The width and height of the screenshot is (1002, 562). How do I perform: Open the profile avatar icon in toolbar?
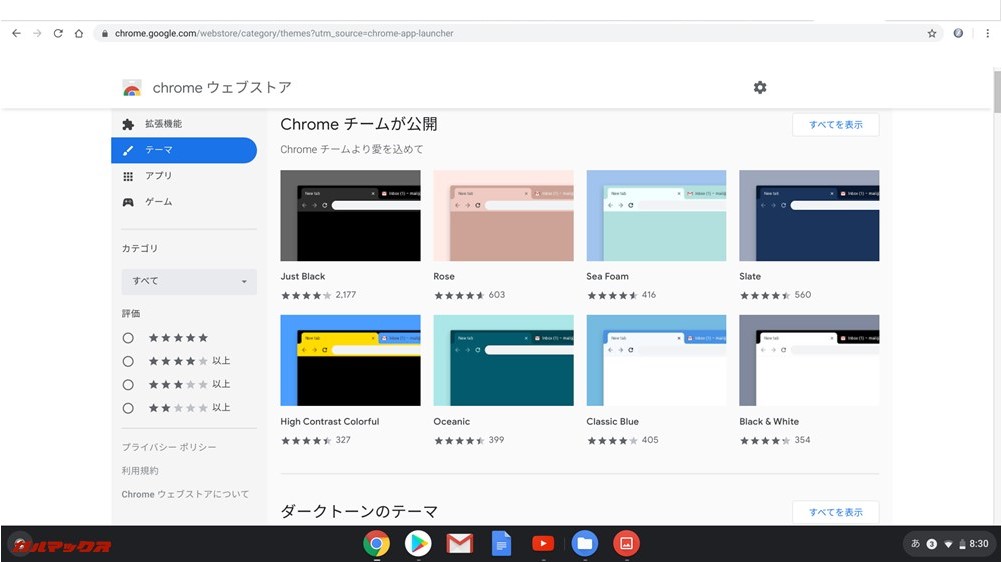(x=958, y=33)
